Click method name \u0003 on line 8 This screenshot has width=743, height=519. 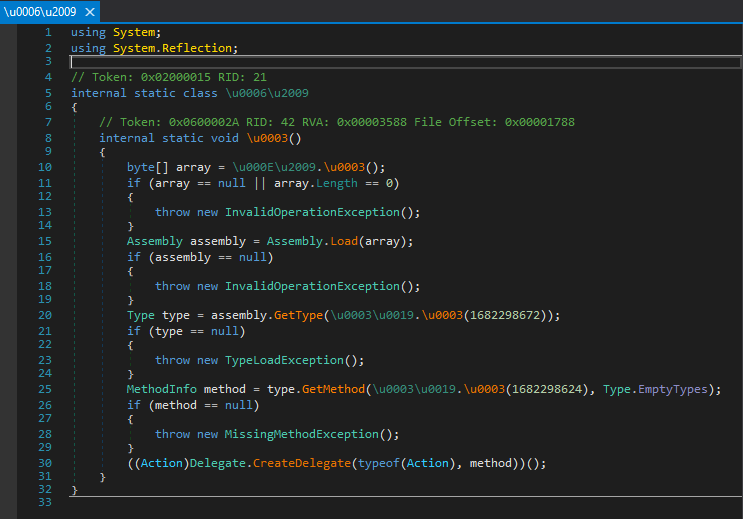[267, 138]
